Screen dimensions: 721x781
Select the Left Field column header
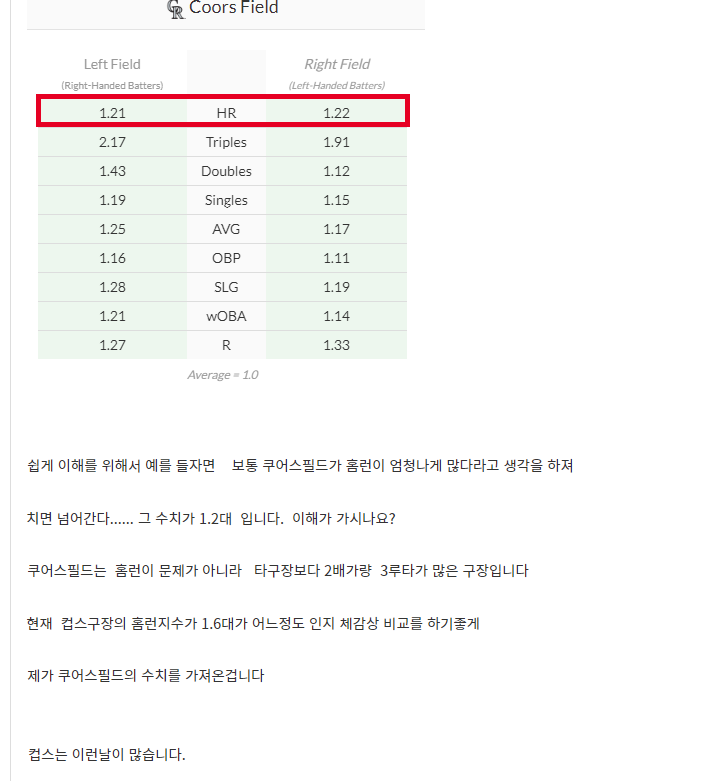(x=112, y=64)
